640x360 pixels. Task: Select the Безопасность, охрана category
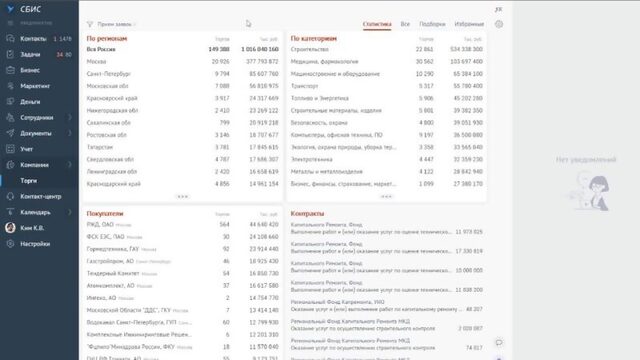point(387,123)
